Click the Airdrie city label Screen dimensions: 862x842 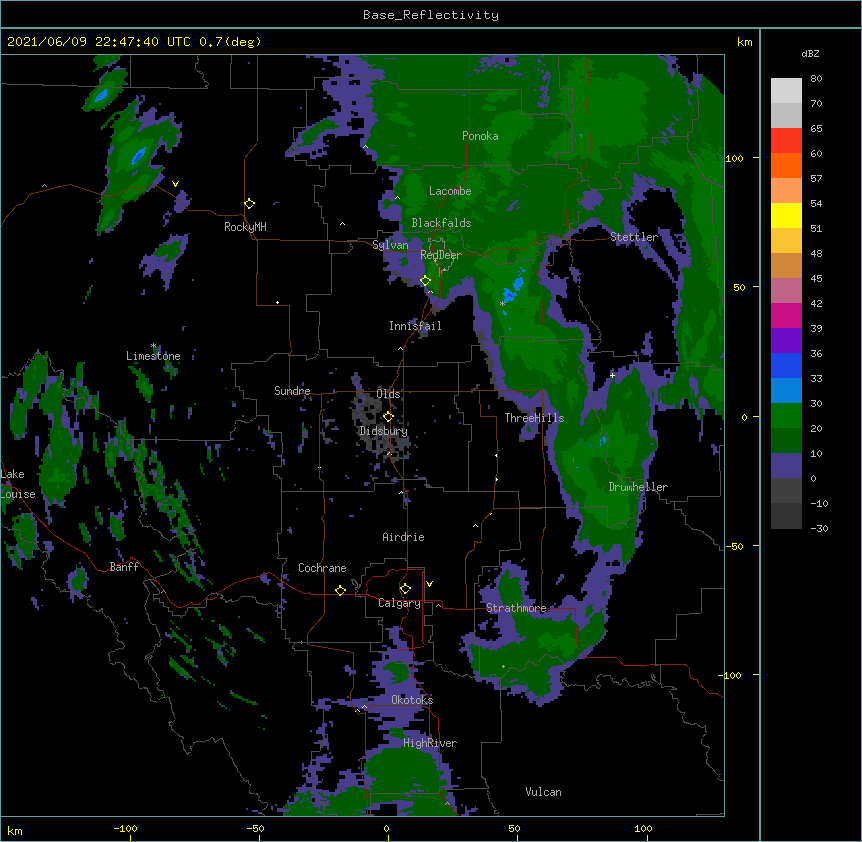click(403, 537)
